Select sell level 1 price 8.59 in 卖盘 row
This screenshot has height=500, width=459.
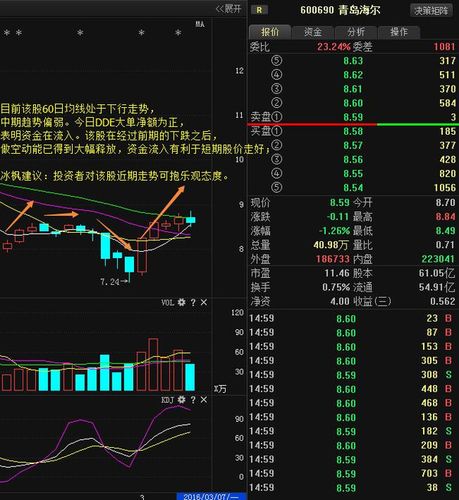pos(353,117)
